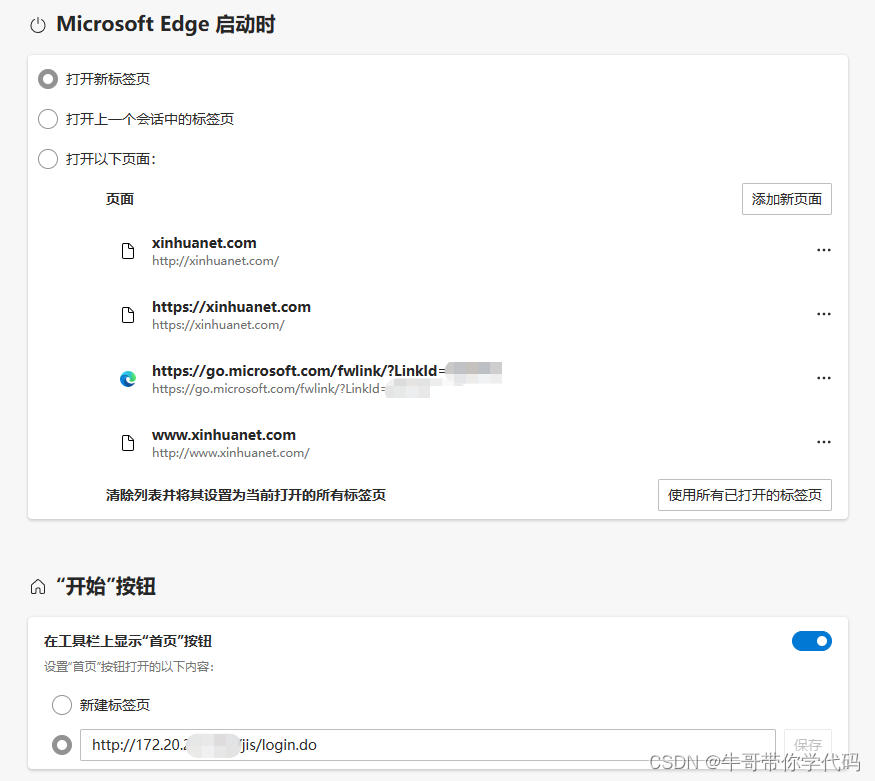This screenshot has height=781, width=875.
Task: Click the home icon beside the "开始"按钮 heading
Action: (x=38, y=587)
